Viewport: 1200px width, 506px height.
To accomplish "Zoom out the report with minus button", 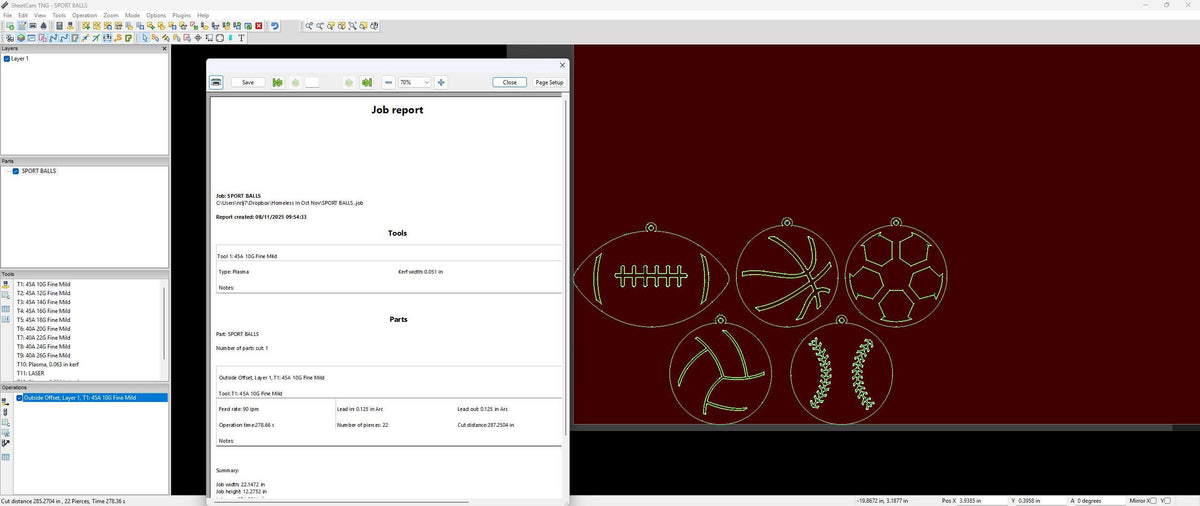I will coord(388,82).
